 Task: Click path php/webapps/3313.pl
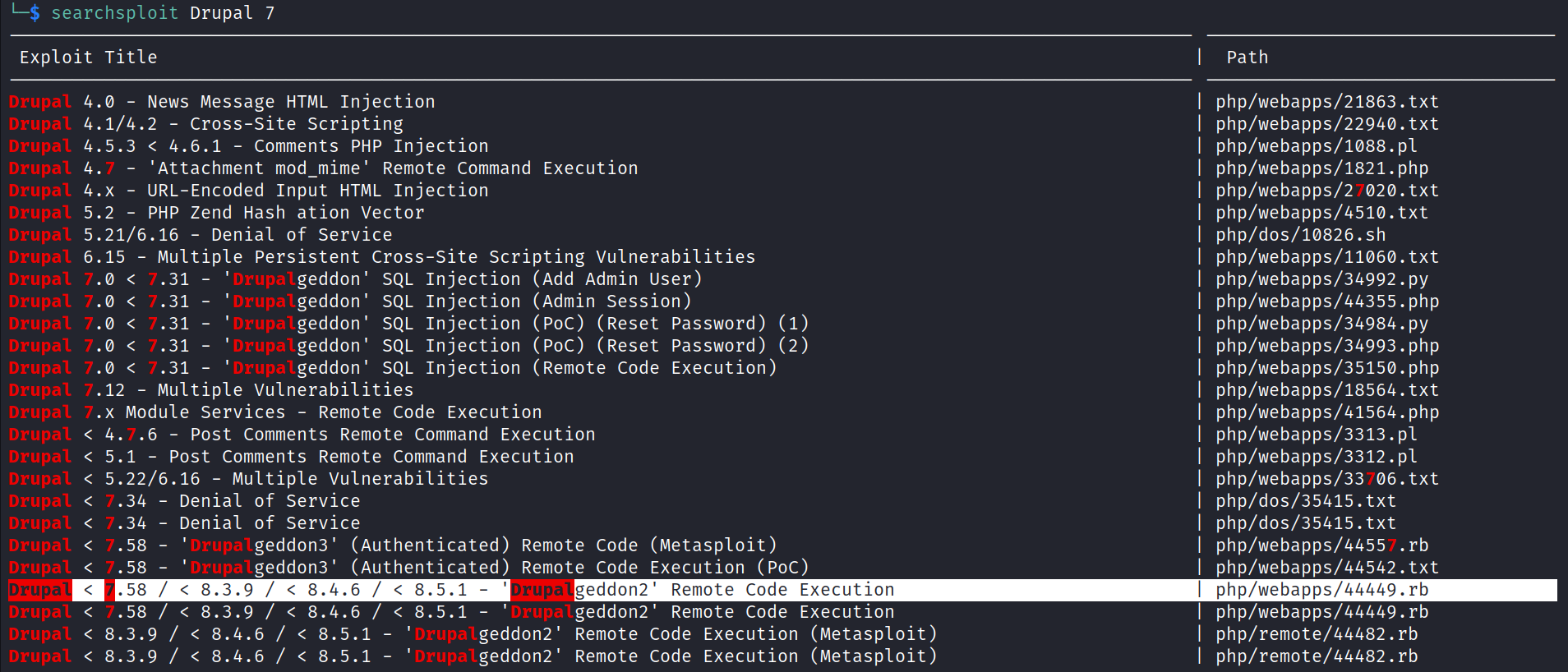point(1316,435)
